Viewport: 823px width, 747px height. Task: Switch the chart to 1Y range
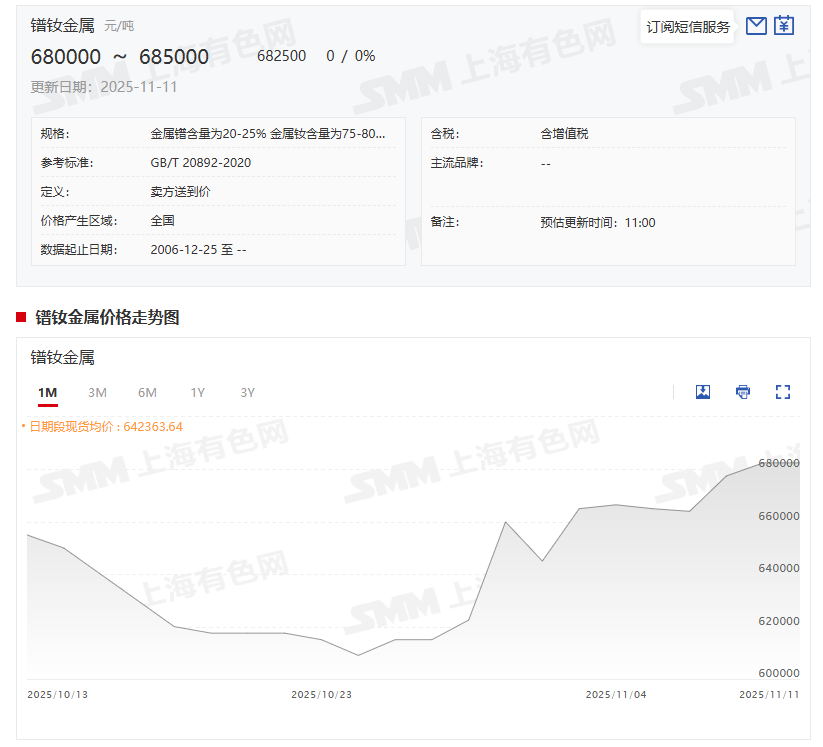point(198,393)
